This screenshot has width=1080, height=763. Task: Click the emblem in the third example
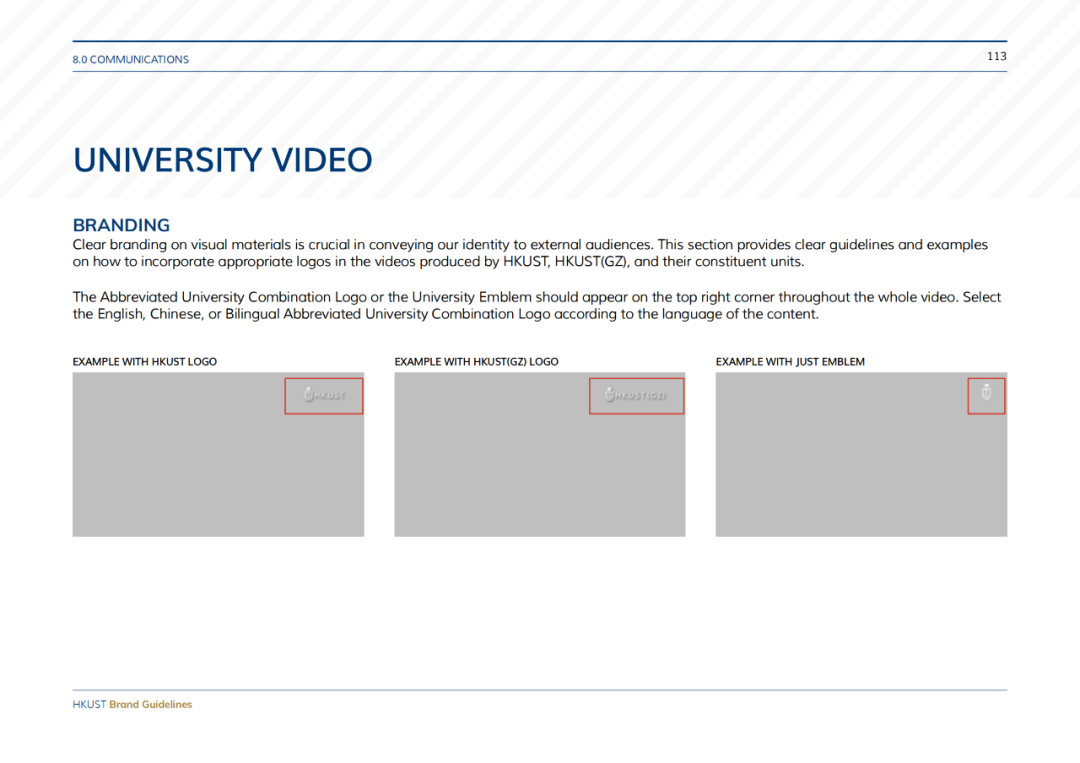986,392
